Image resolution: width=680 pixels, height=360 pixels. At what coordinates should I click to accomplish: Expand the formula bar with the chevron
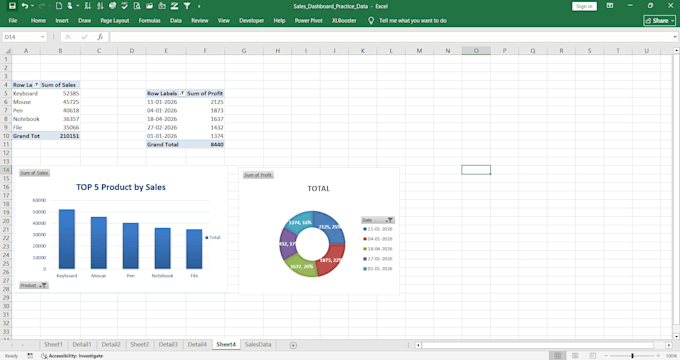click(675, 37)
